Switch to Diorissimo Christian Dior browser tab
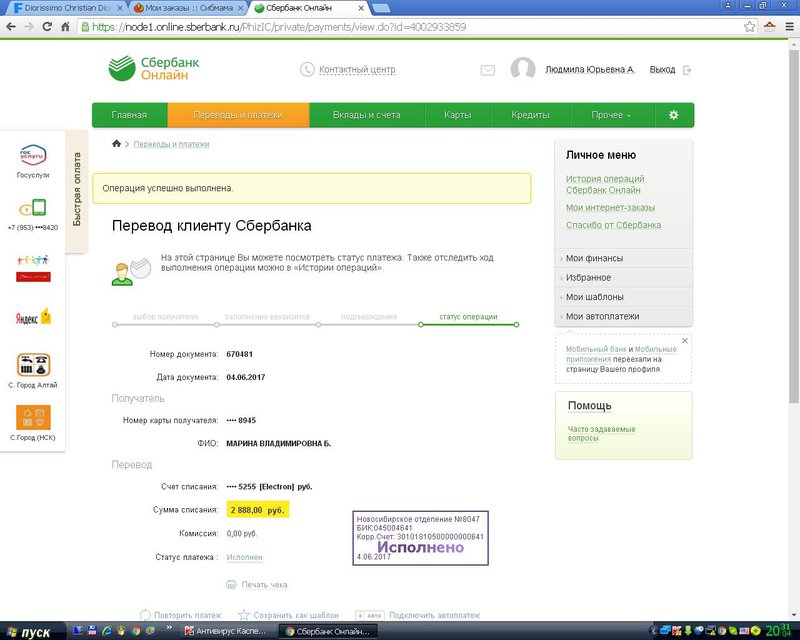 69,8
